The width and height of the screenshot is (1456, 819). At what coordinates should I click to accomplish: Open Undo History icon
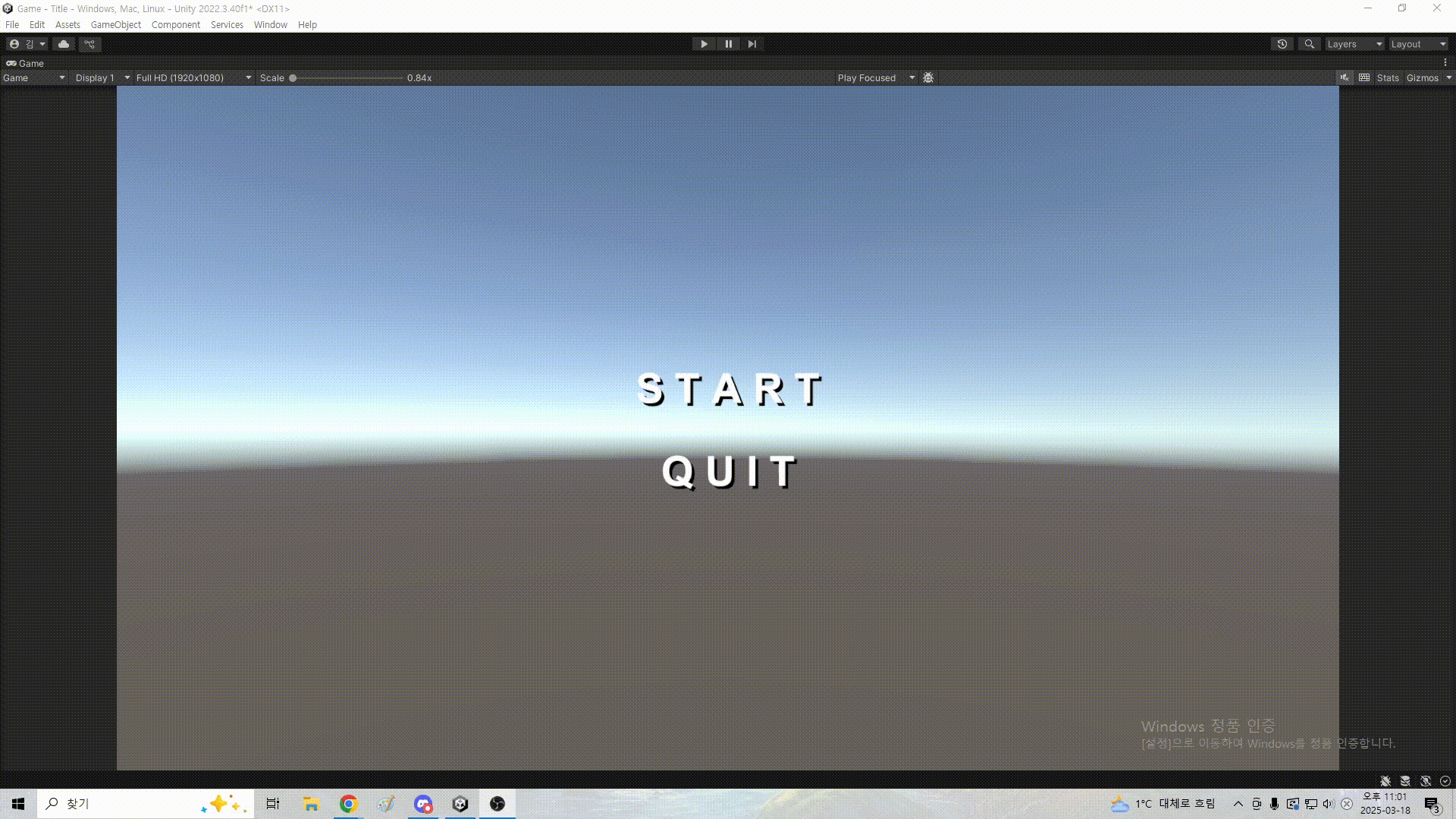click(1282, 44)
